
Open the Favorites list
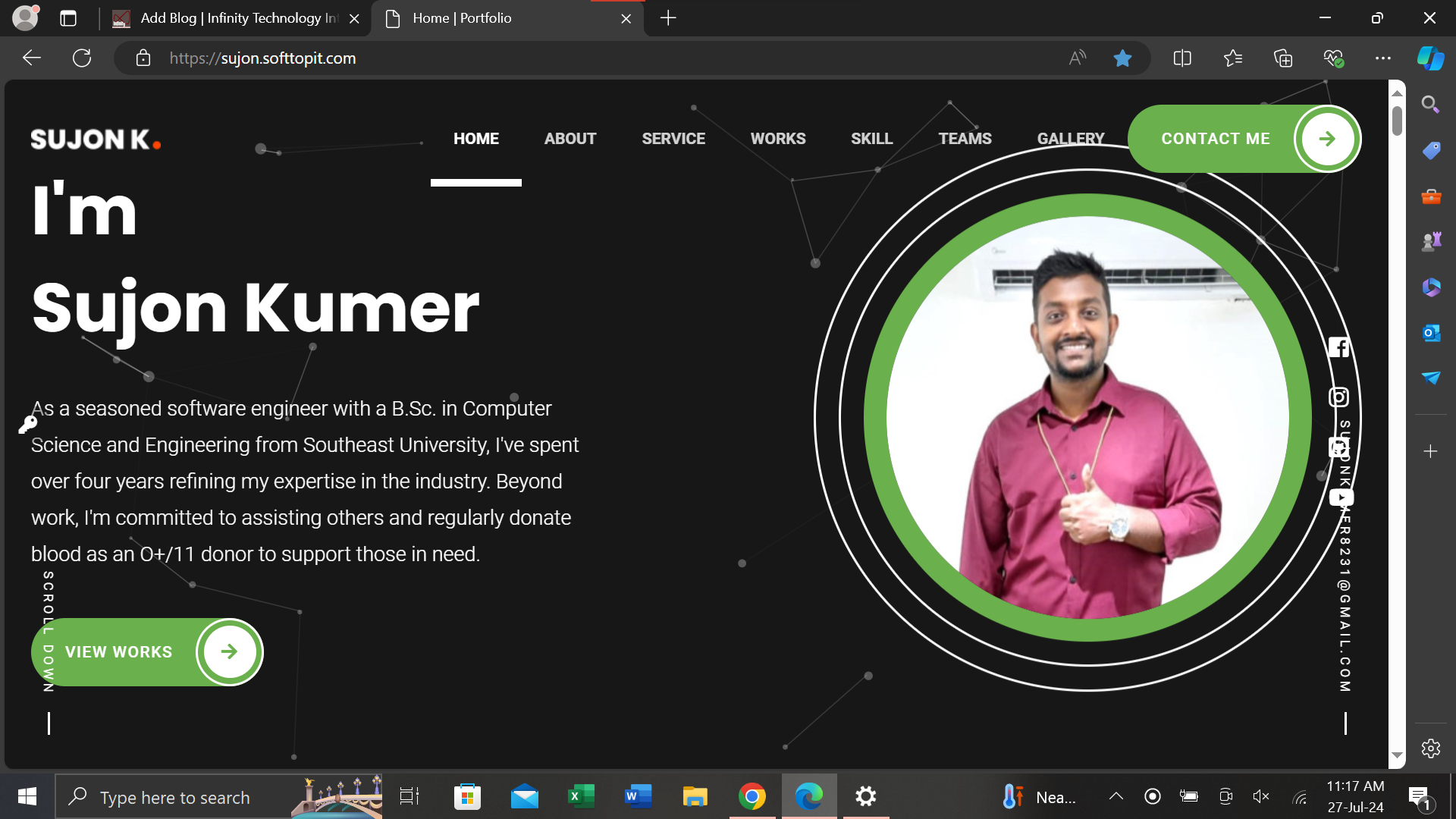[x=1232, y=58]
